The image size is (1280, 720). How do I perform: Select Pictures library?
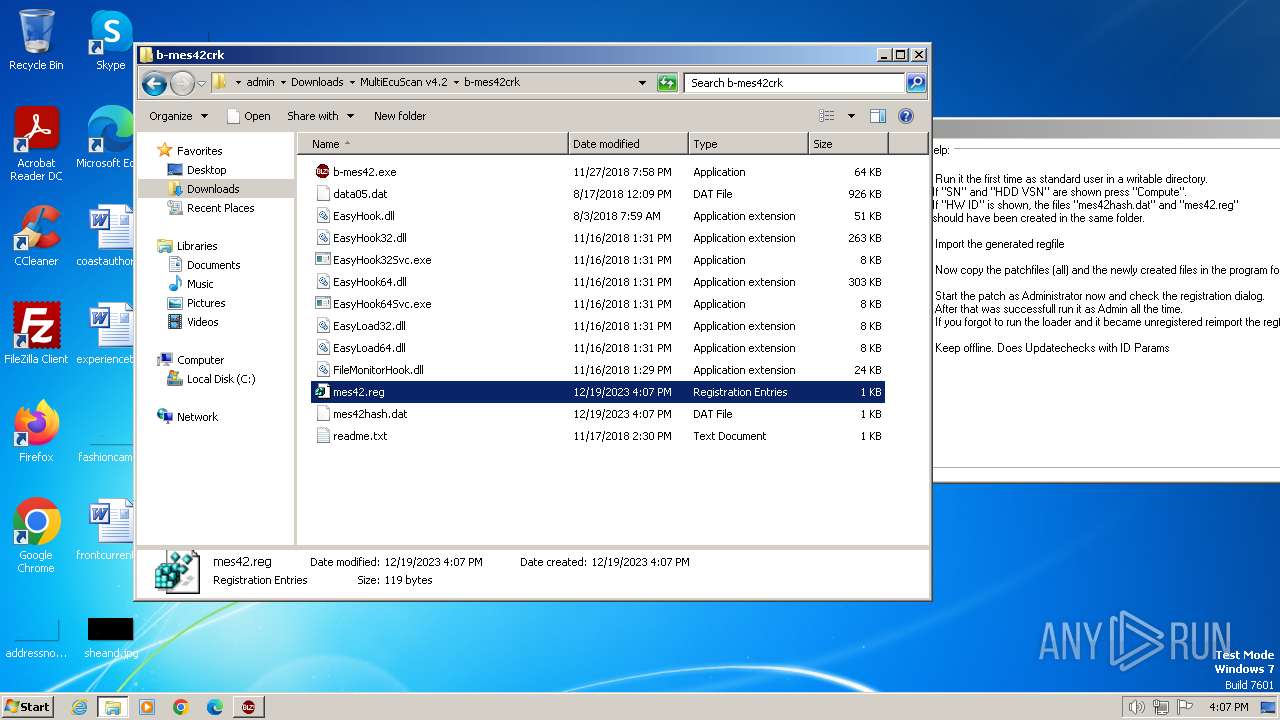click(206, 303)
